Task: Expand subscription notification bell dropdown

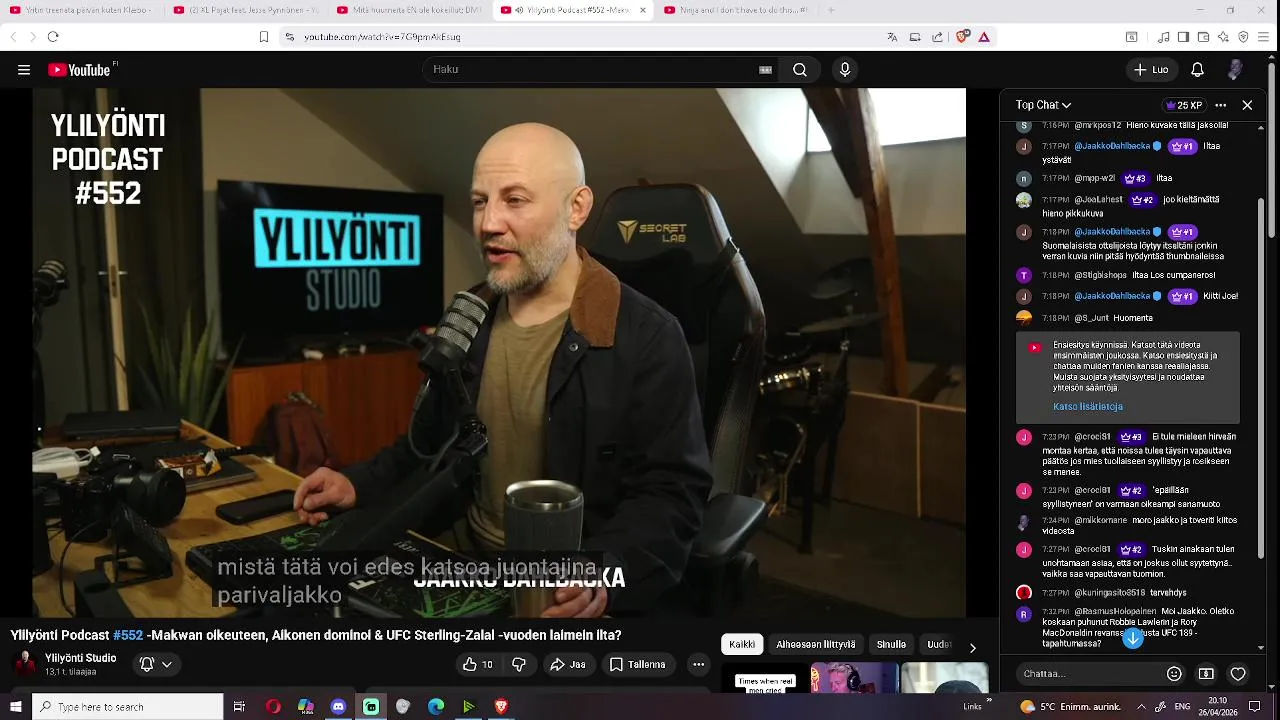Action: 156,664
